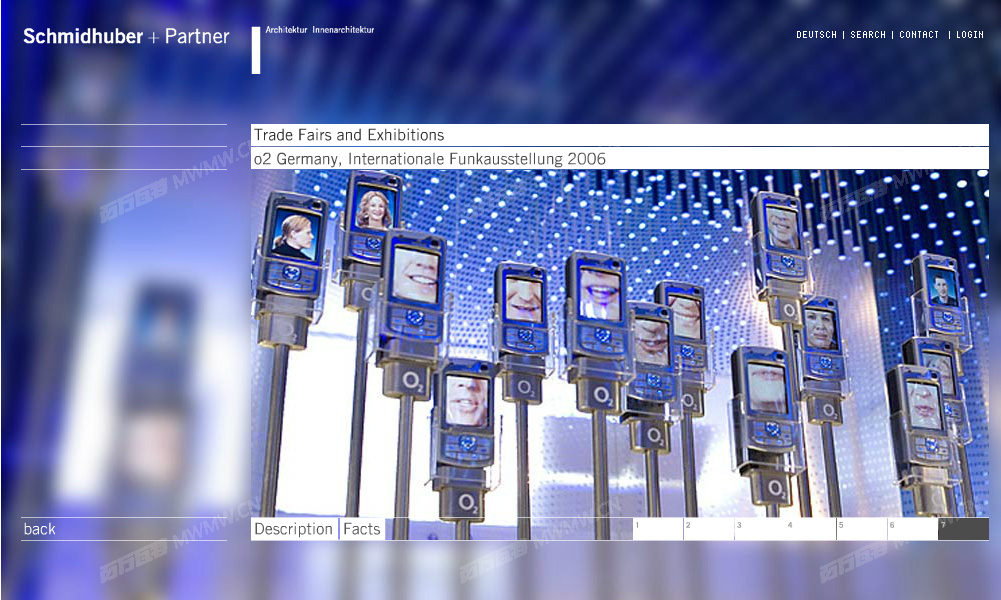Open the Architektur section link

(x=286, y=29)
